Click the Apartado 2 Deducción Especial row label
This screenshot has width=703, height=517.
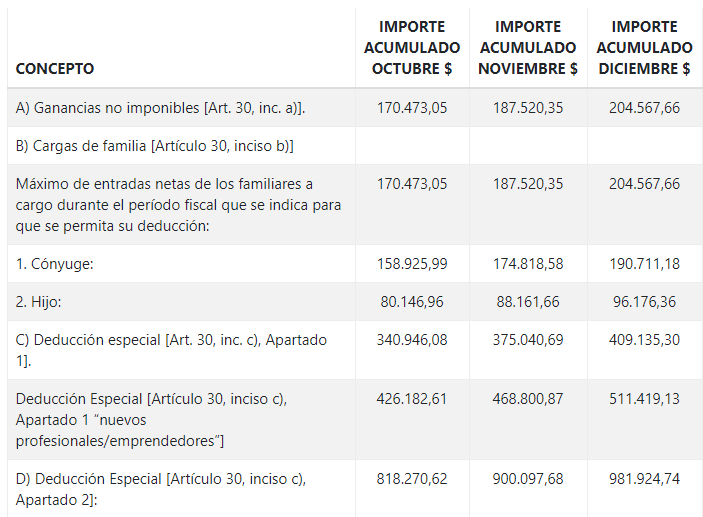(161, 489)
